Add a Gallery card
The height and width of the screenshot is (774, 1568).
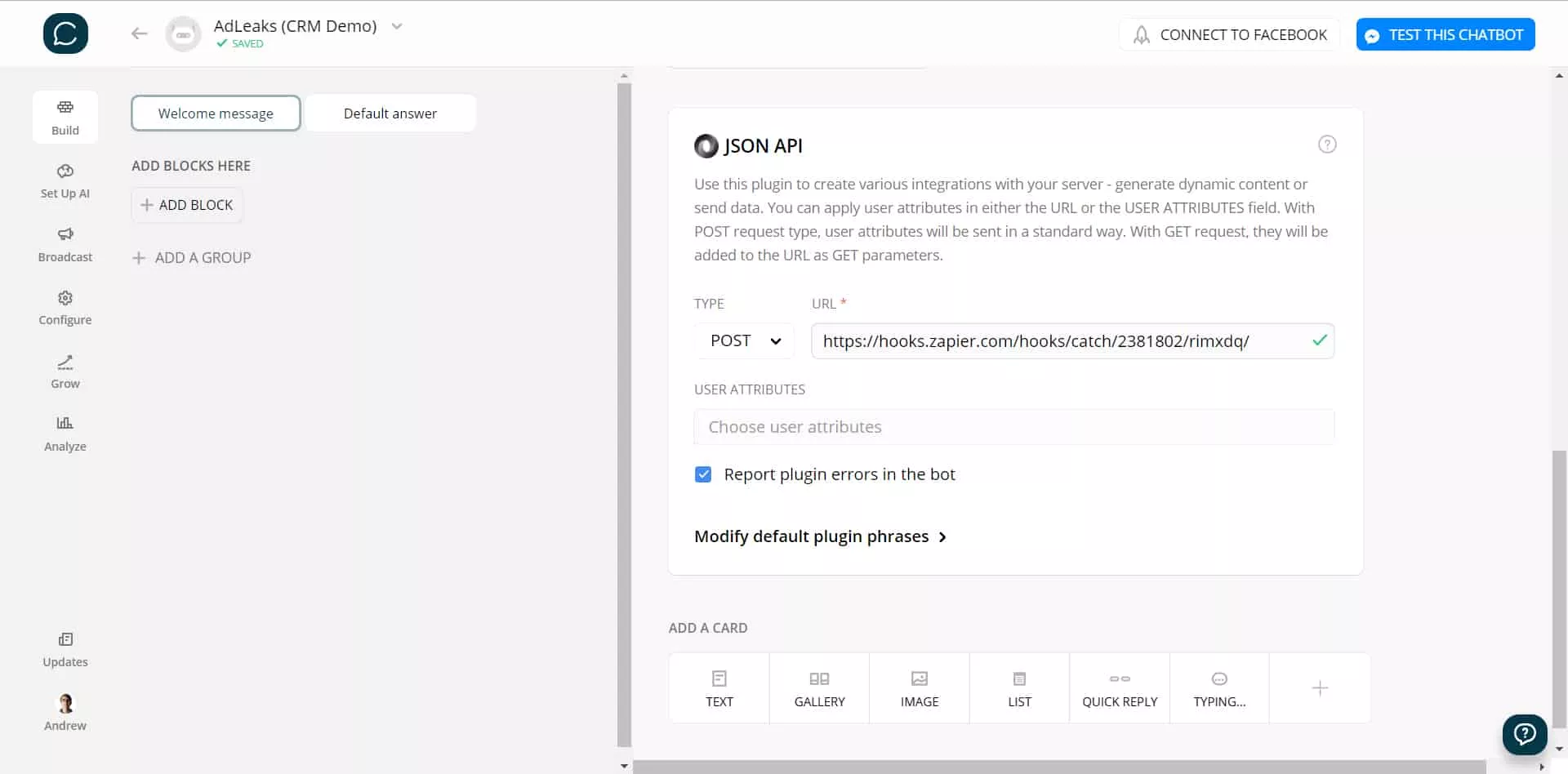[x=819, y=688]
